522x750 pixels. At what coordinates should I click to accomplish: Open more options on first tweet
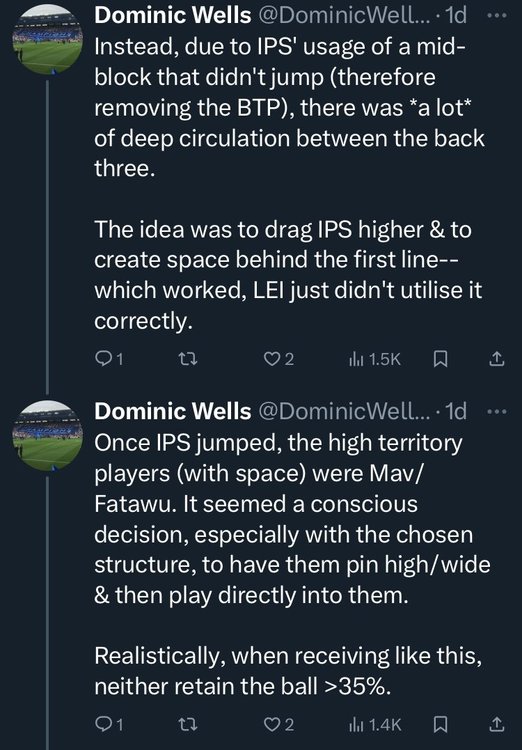pos(496,15)
